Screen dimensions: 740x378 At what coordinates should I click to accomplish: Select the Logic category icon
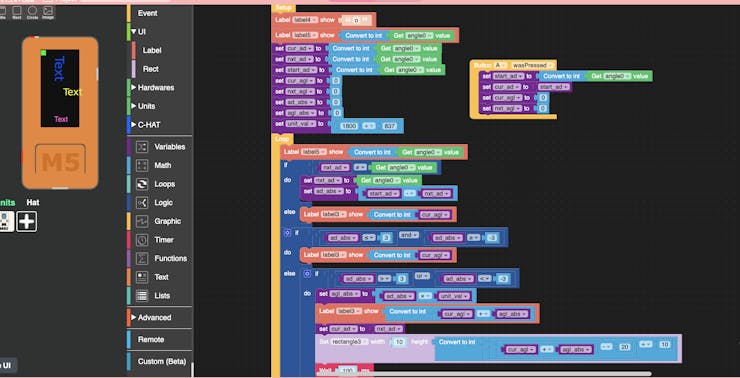(x=142, y=202)
